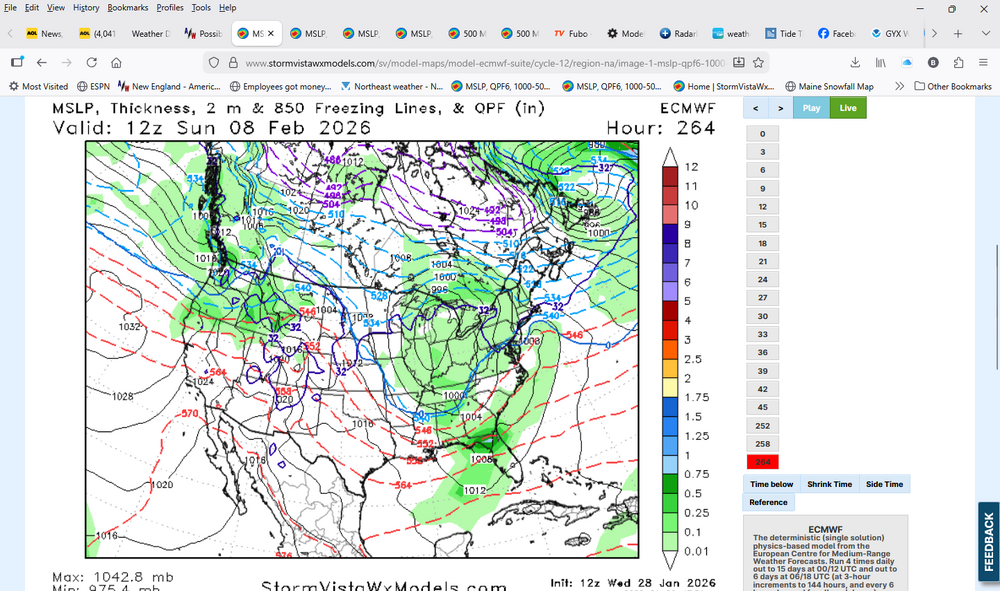
Task: Select forecast hour 252
Action: pyautogui.click(x=762, y=425)
